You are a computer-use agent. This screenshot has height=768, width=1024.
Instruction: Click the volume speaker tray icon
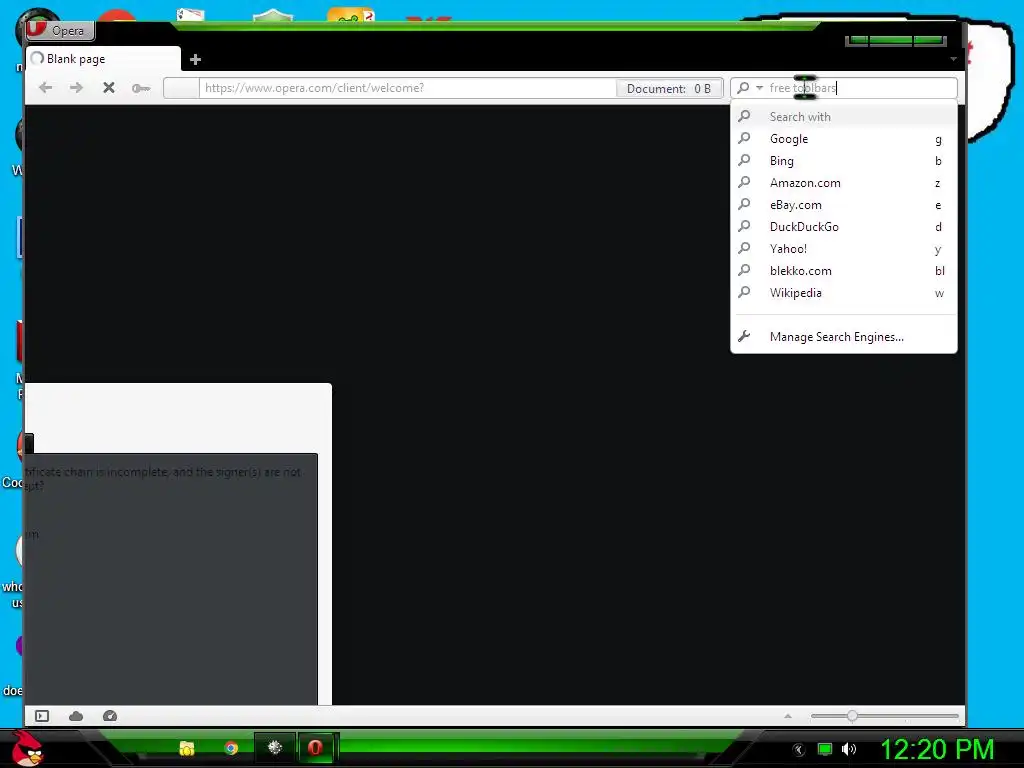click(849, 749)
